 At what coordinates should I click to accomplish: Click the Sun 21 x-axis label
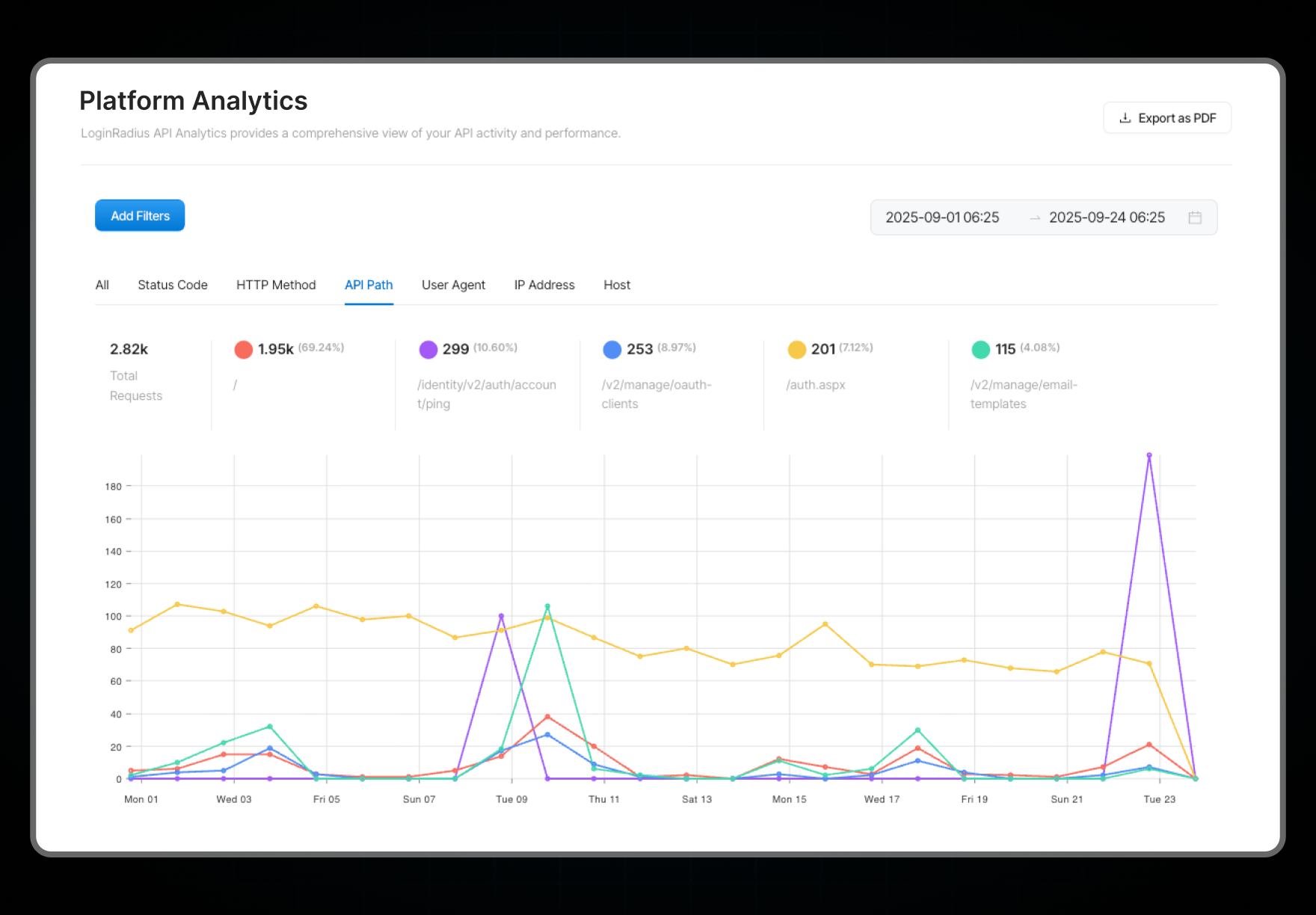pos(1067,799)
